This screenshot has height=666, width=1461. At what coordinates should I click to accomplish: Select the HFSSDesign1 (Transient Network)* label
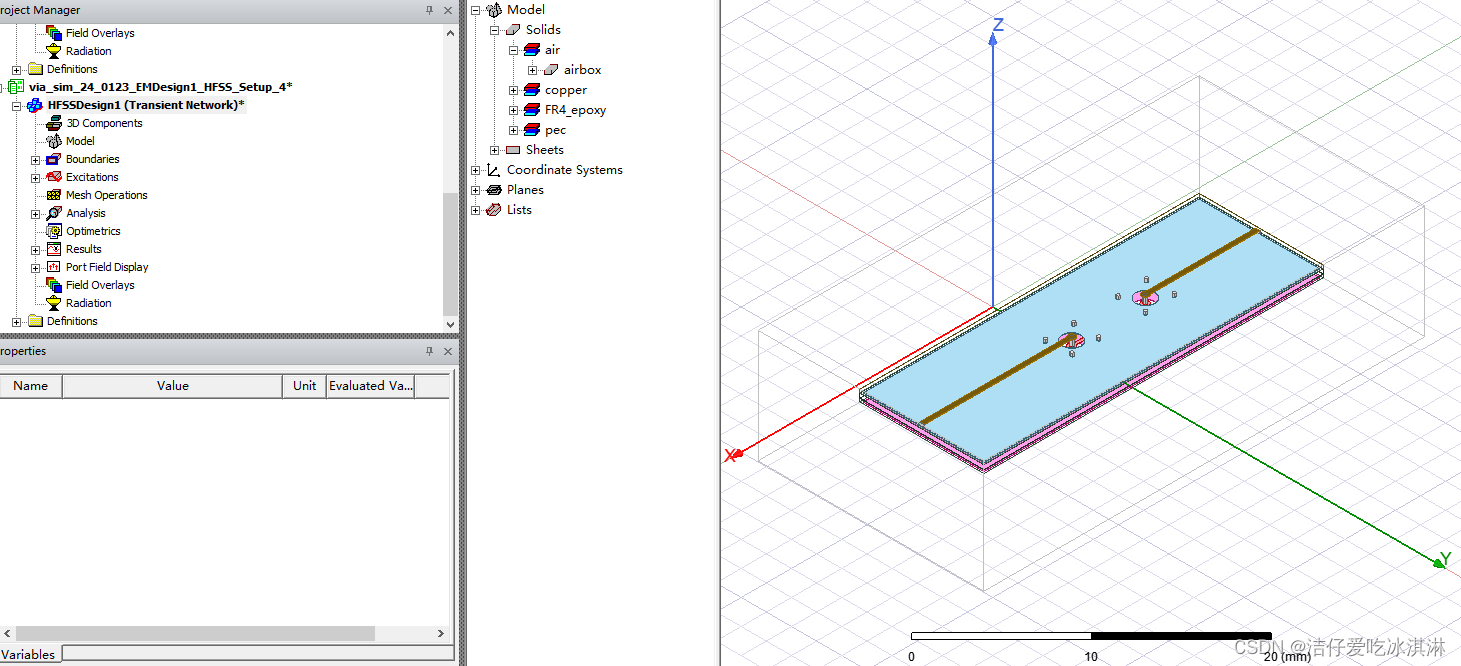pos(146,105)
